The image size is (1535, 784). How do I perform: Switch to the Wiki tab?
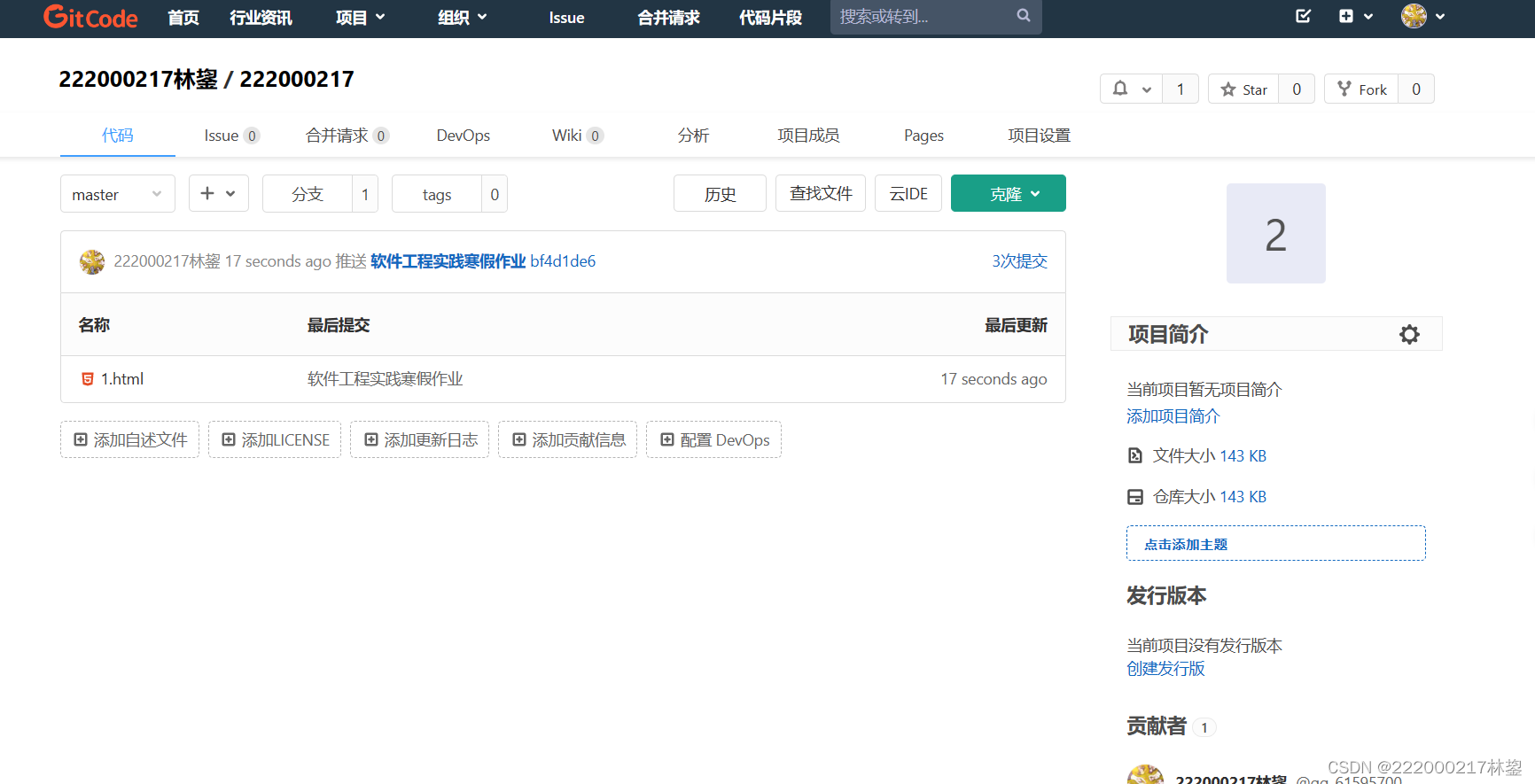[x=578, y=136]
